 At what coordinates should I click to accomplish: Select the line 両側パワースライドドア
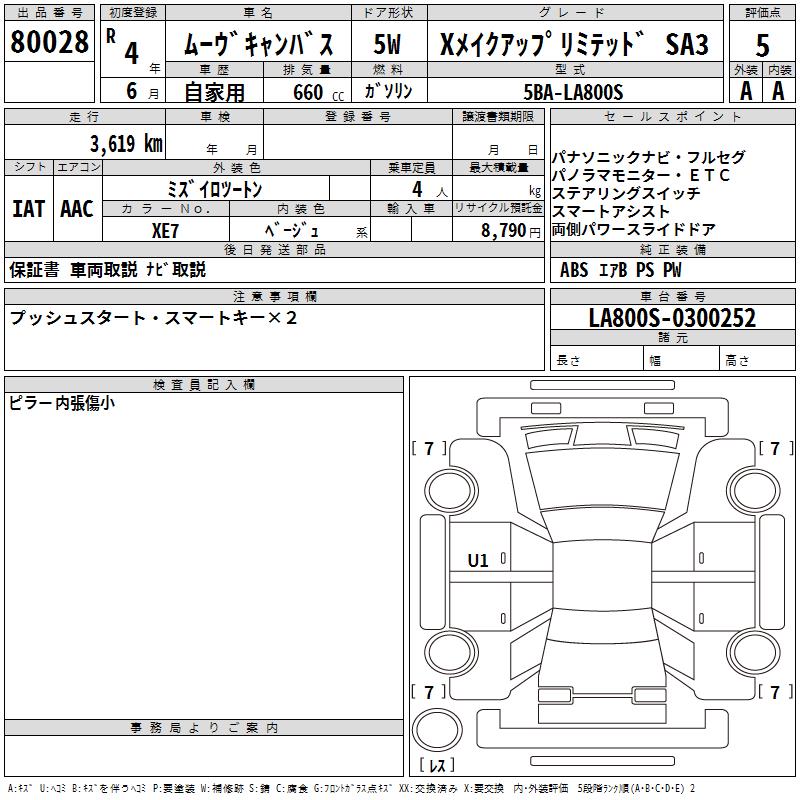(633, 230)
